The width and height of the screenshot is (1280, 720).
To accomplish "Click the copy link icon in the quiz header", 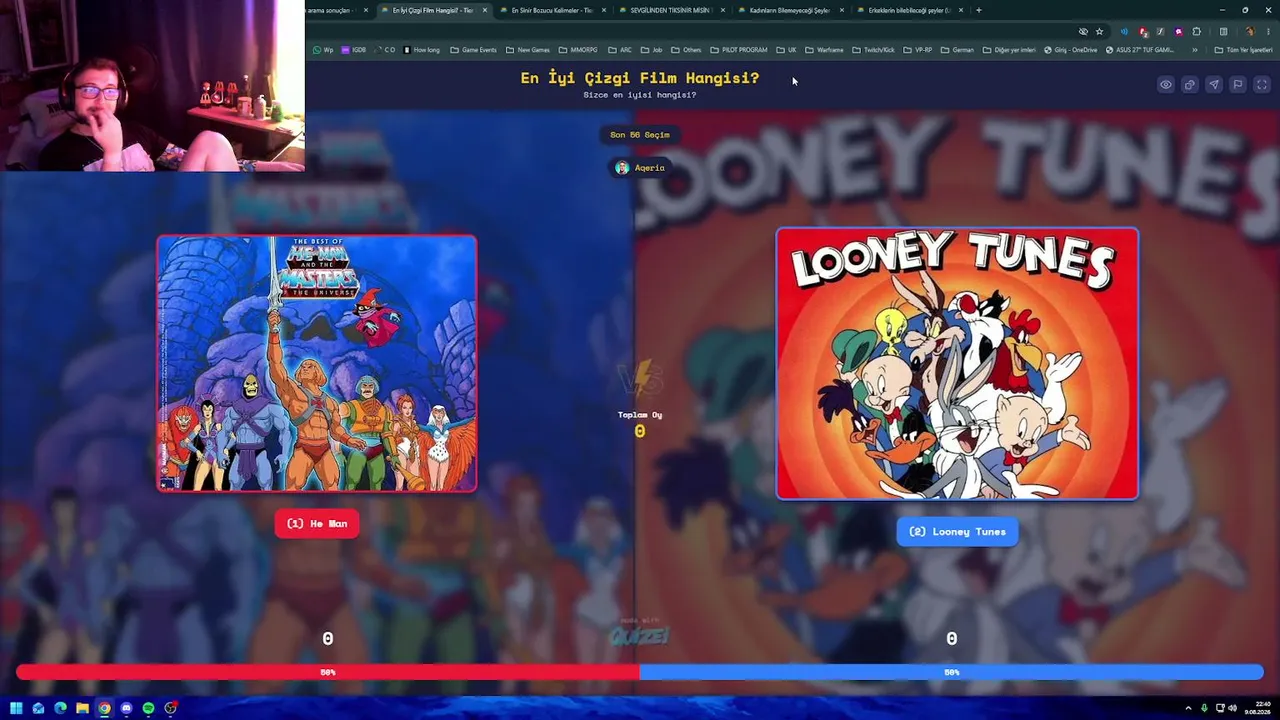I will [x=1190, y=85].
